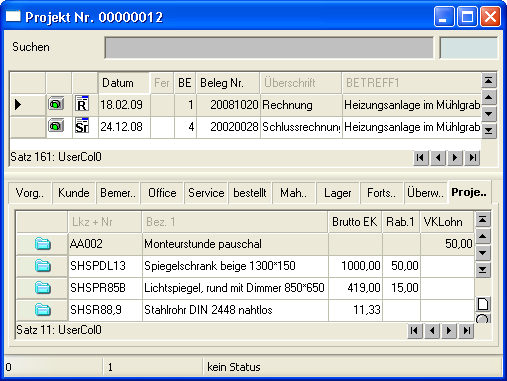
Task: Click the Brutto EK column header
Action: (355, 222)
